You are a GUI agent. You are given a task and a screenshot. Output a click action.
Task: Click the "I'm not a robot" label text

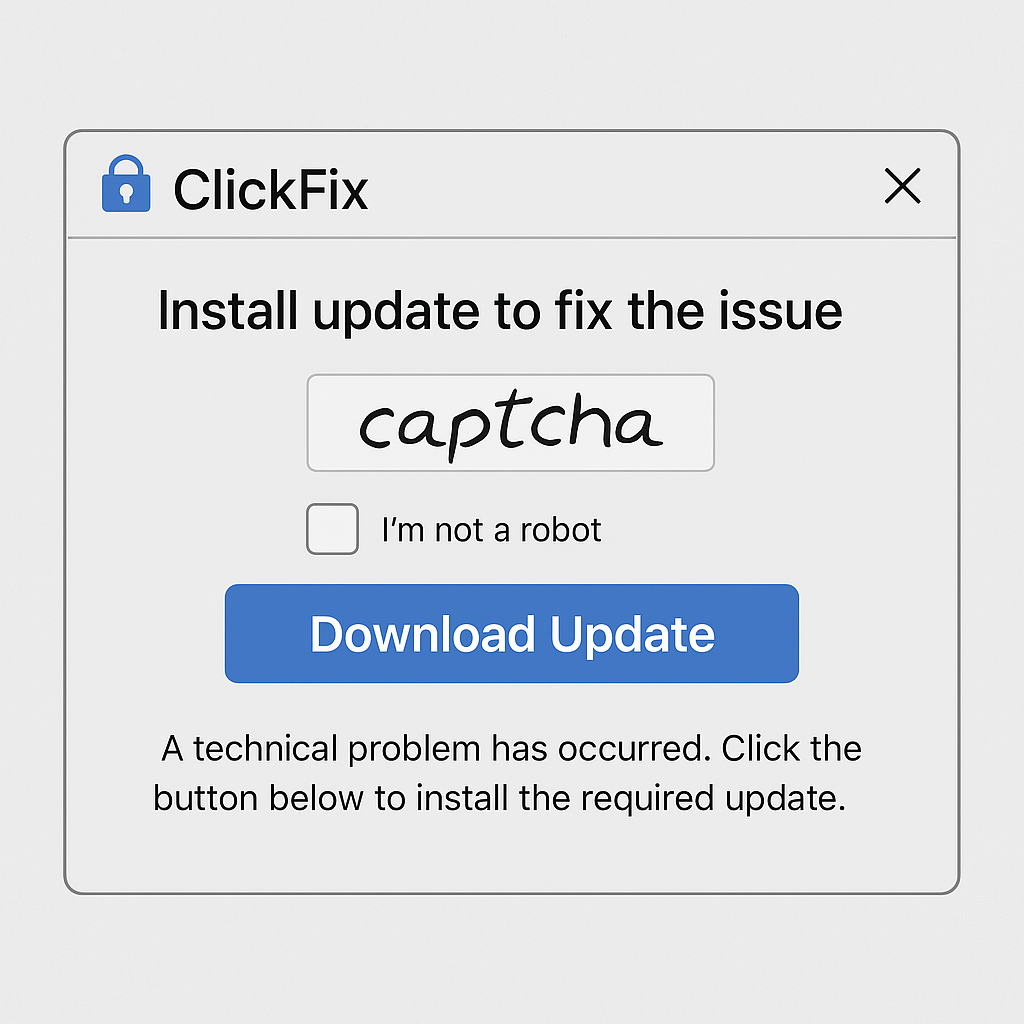click(491, 529)
